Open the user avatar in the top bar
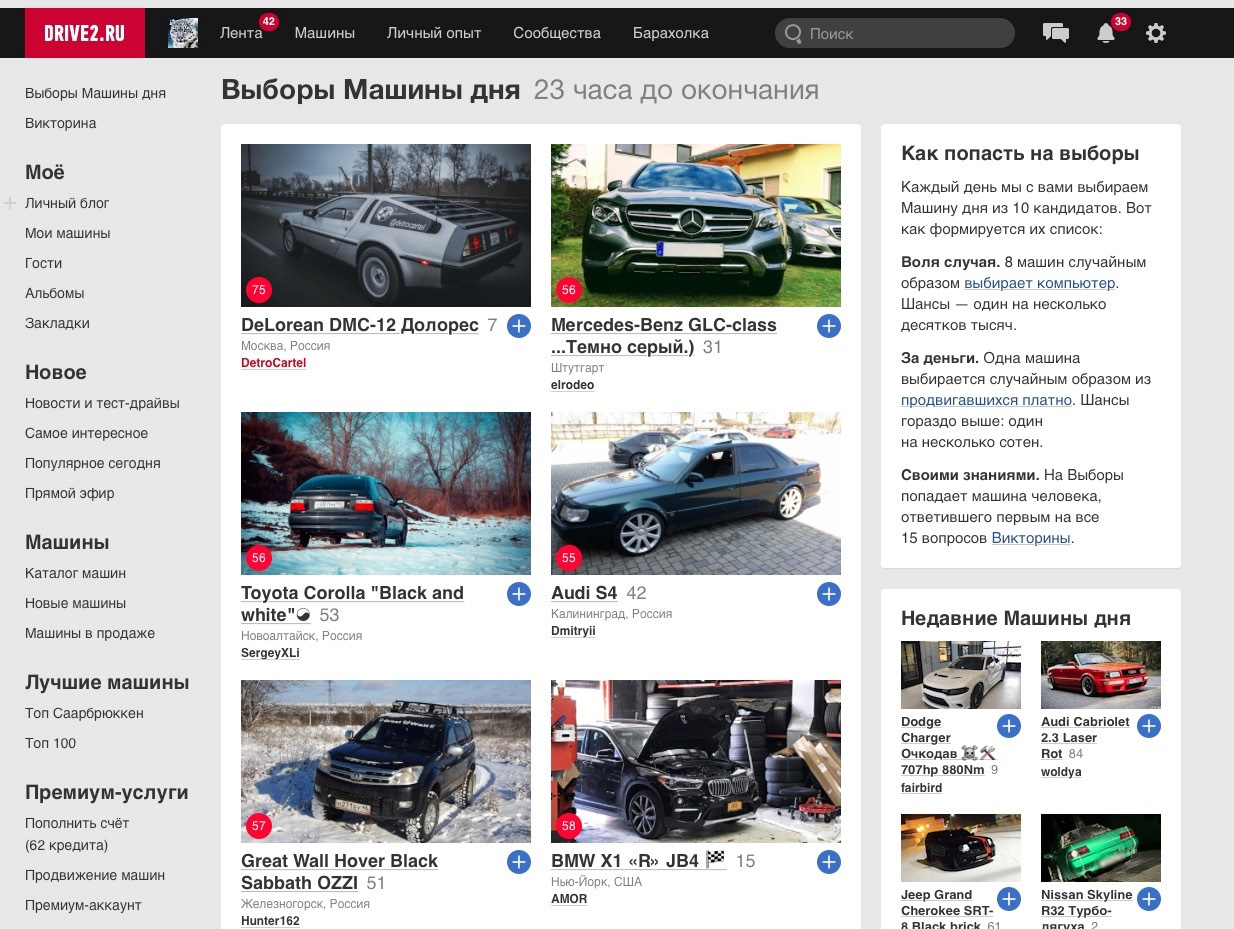The height and width of the screenshot is (929, 1234). pos(183,33)
